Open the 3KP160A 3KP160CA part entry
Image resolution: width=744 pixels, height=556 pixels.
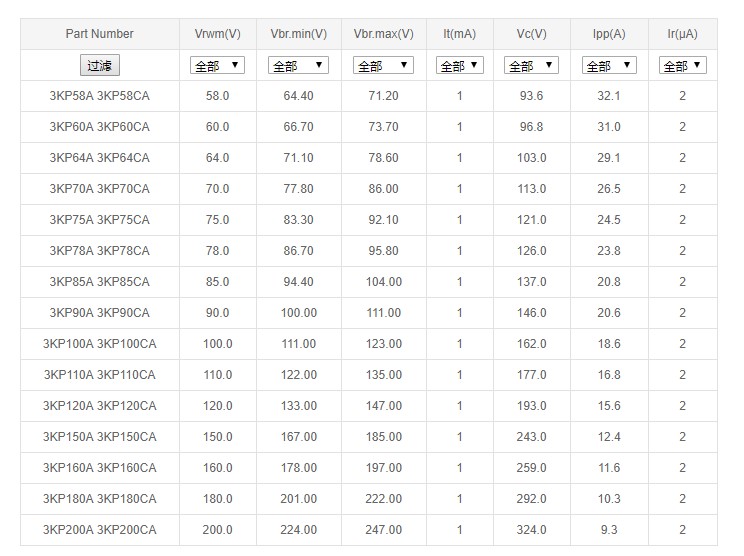tap(99, 468)
